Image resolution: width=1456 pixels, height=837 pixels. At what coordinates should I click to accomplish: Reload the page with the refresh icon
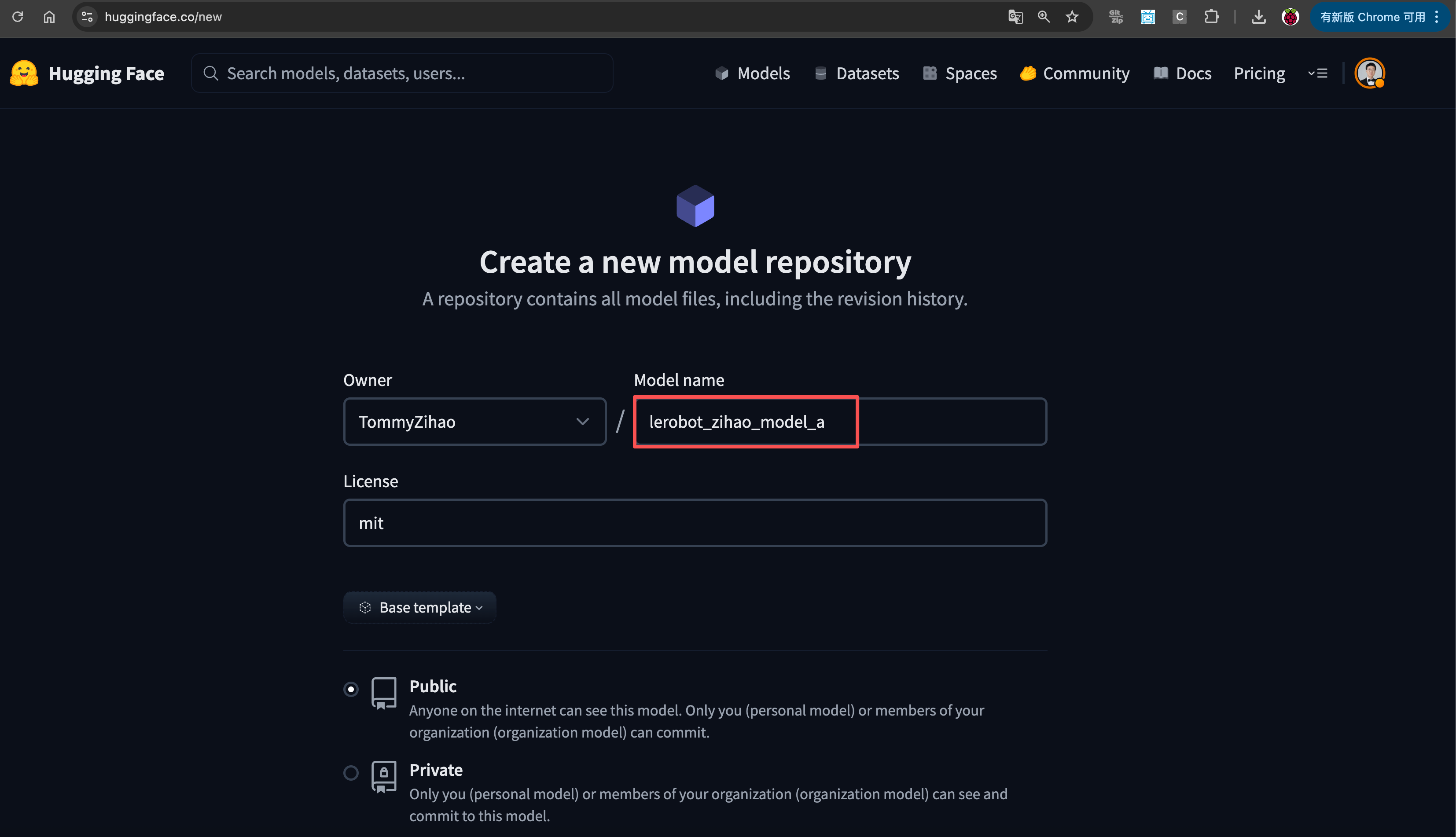pos(18,17)
